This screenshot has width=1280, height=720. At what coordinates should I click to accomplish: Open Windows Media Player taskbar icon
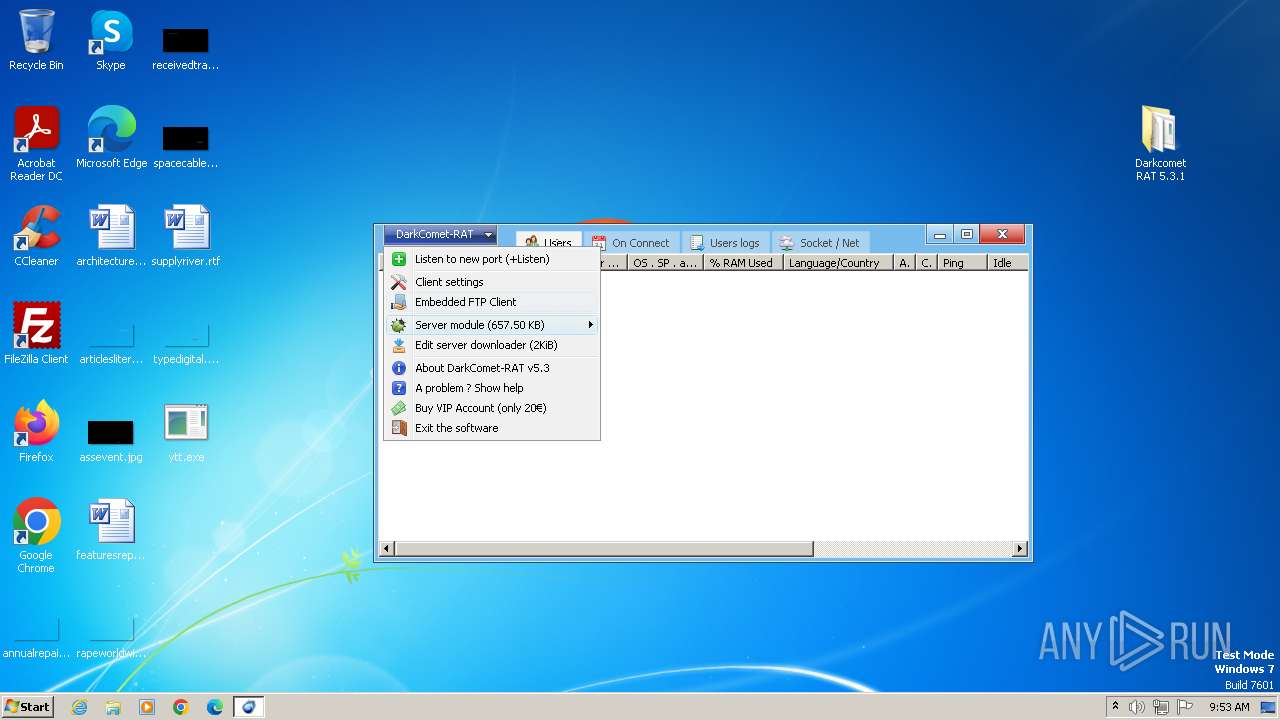pos(147,707)
